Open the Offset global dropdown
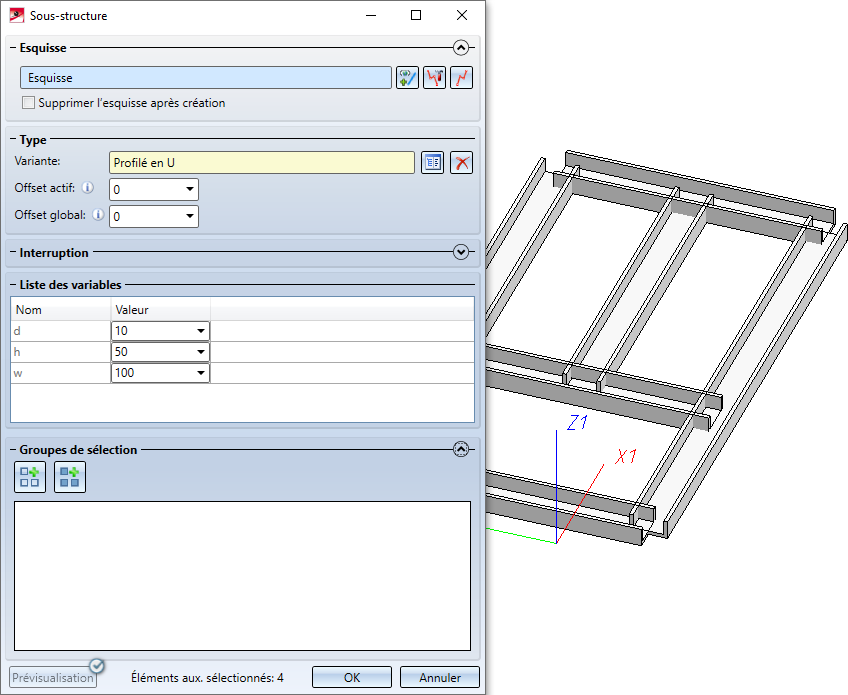 [x=189, y=216]
